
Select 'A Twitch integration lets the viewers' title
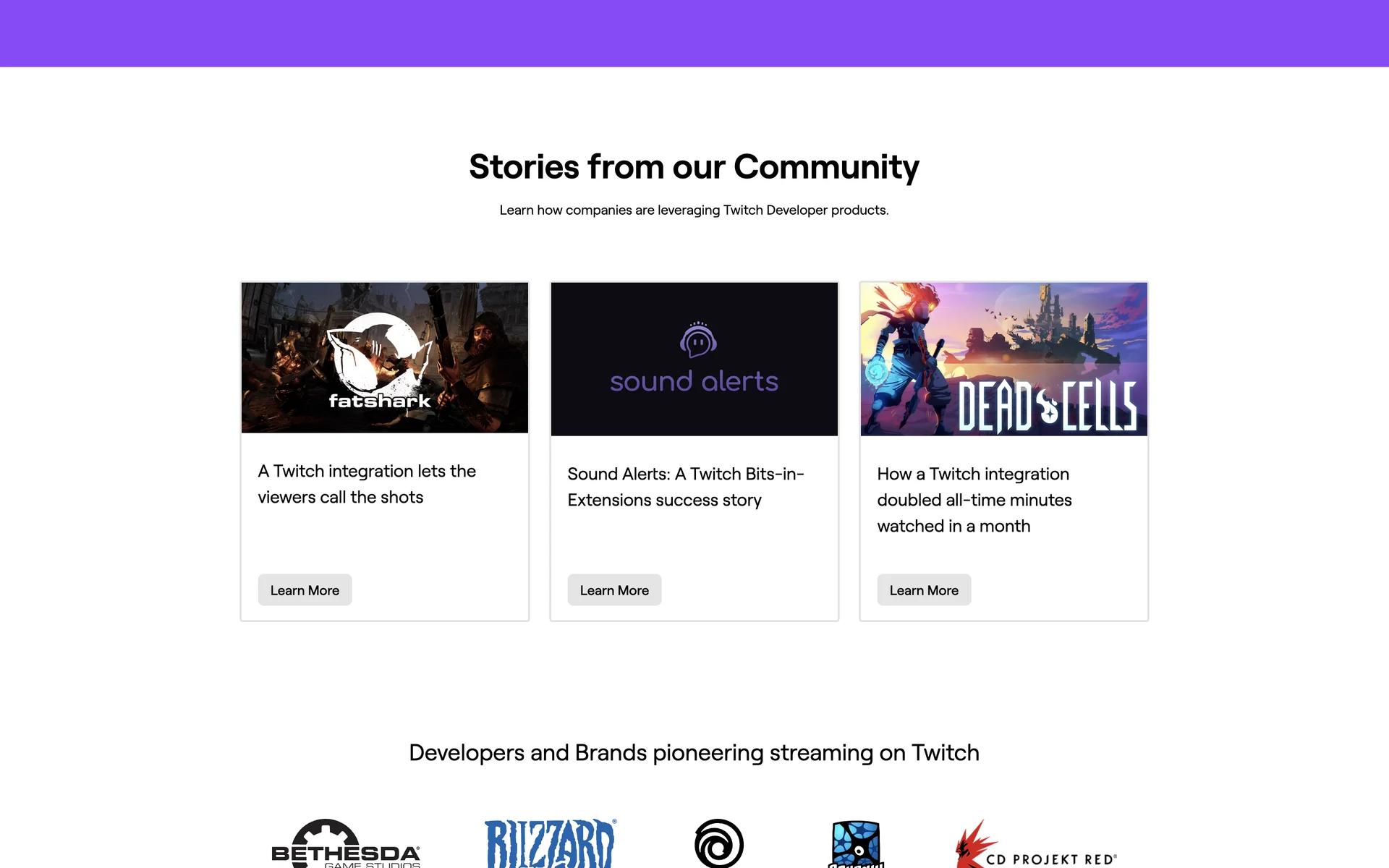point(367,484)
